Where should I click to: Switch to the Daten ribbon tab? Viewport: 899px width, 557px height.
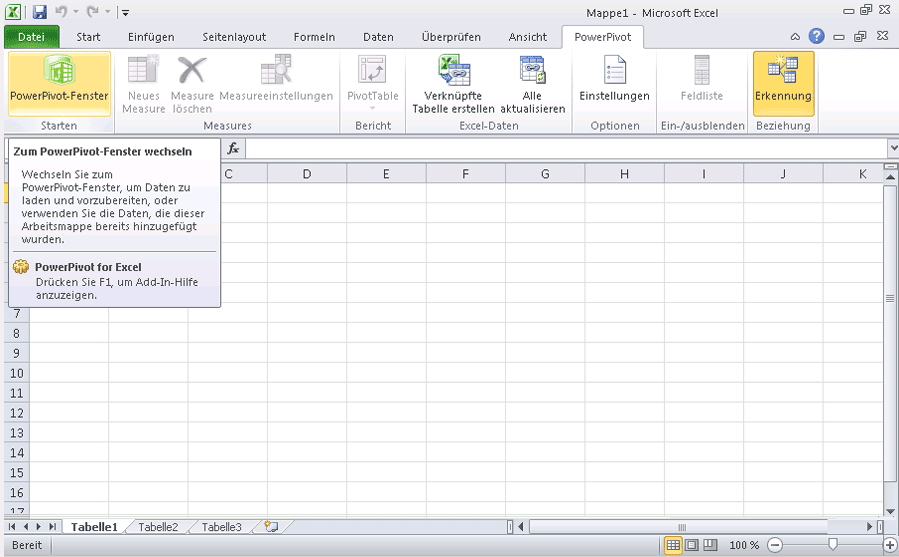[378, 37]
